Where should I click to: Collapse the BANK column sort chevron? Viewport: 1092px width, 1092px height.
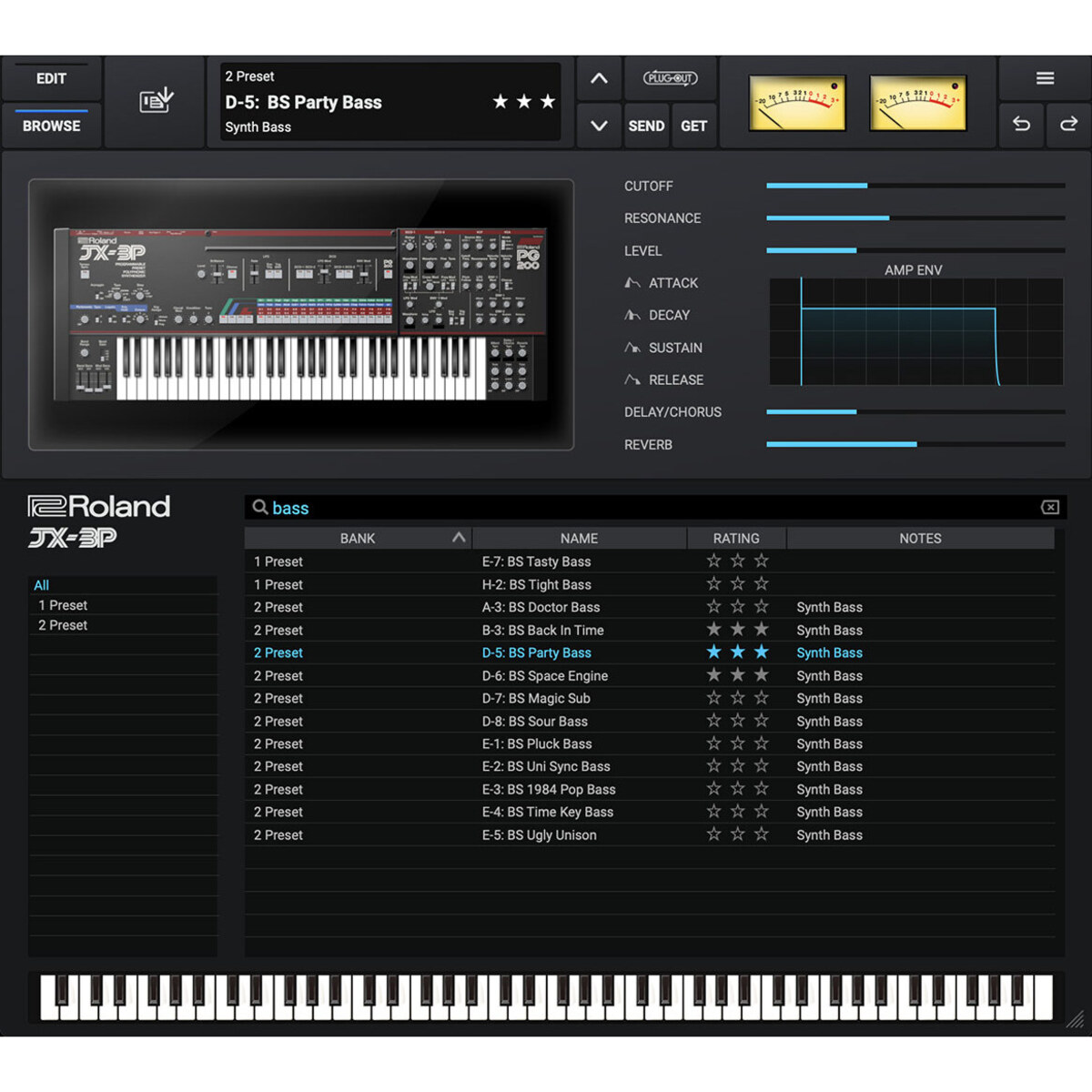[459, 538]
